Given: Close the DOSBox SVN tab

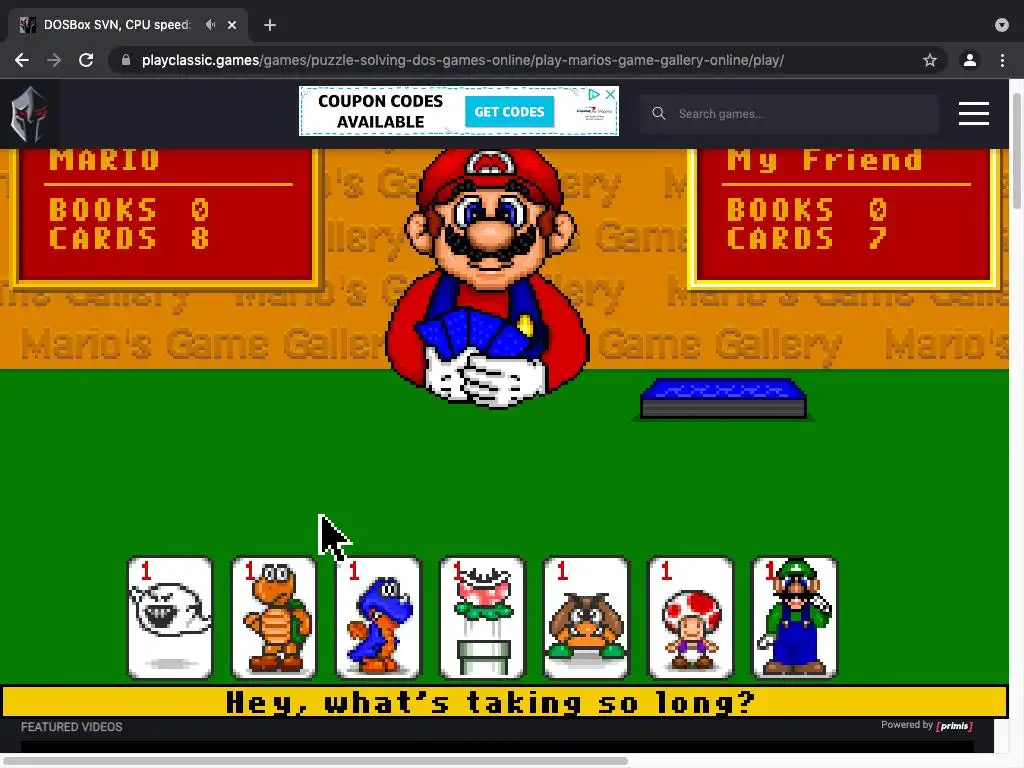Looking at the screenshot, I should click(x=232, y=25).
